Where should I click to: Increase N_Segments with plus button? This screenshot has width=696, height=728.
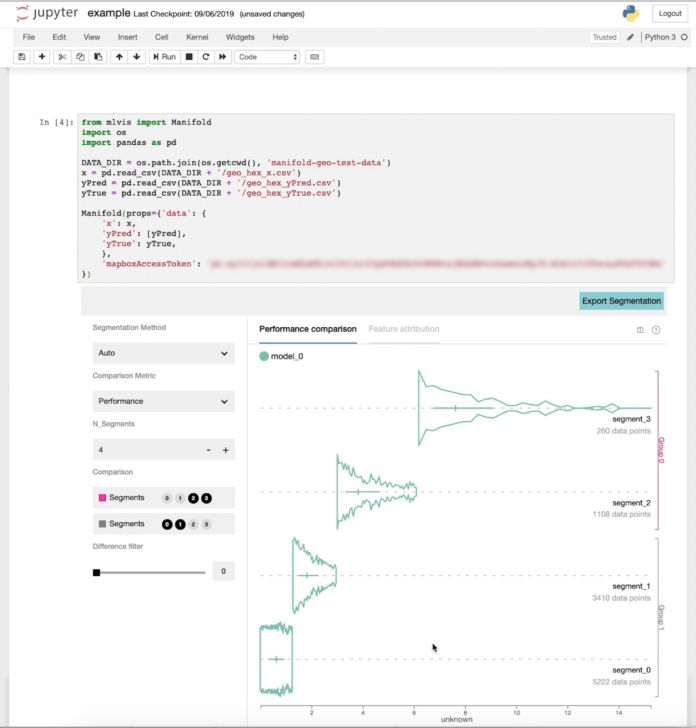click(226, 450)
